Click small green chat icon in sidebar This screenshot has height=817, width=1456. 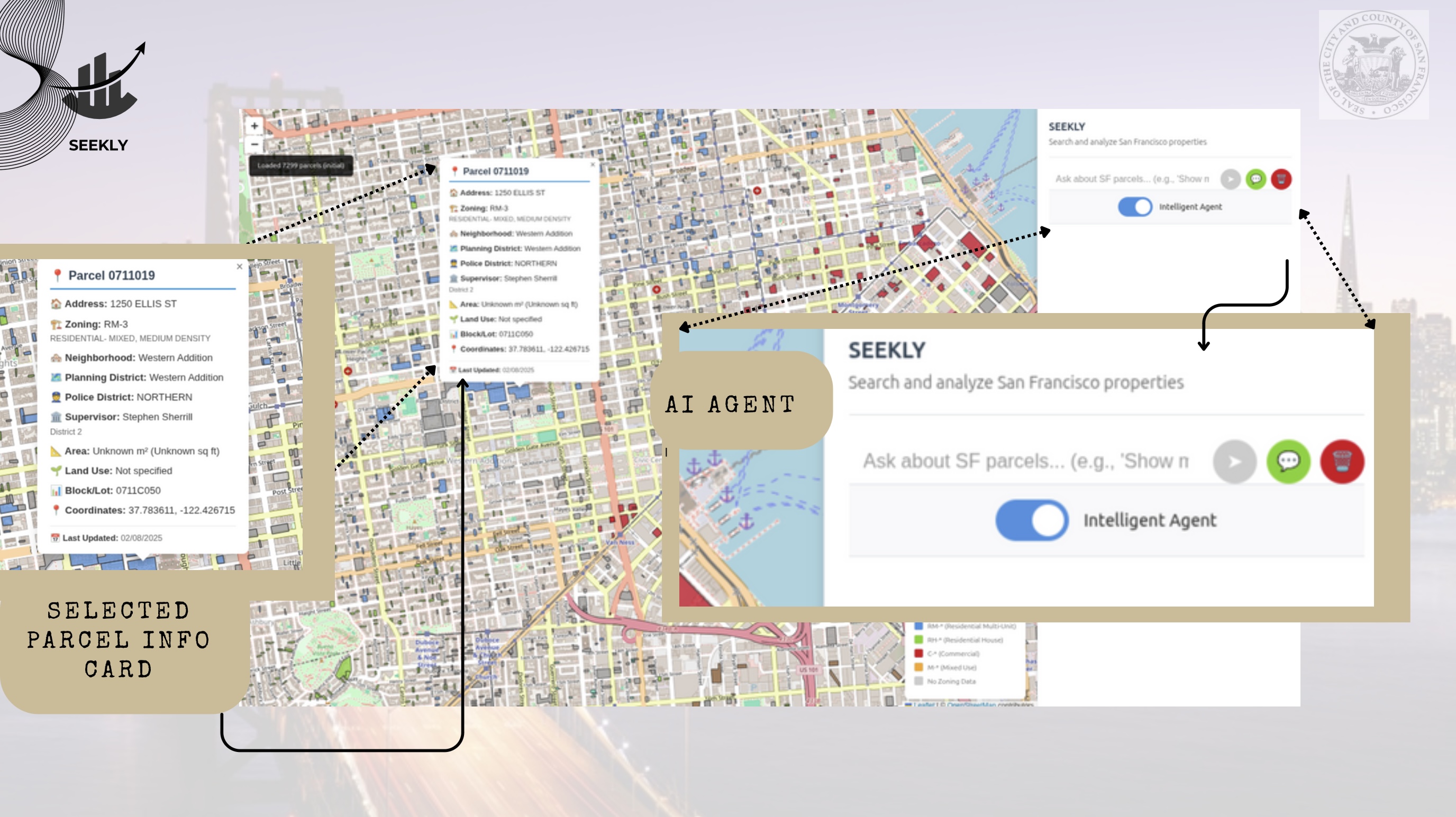coord(1256,179)
